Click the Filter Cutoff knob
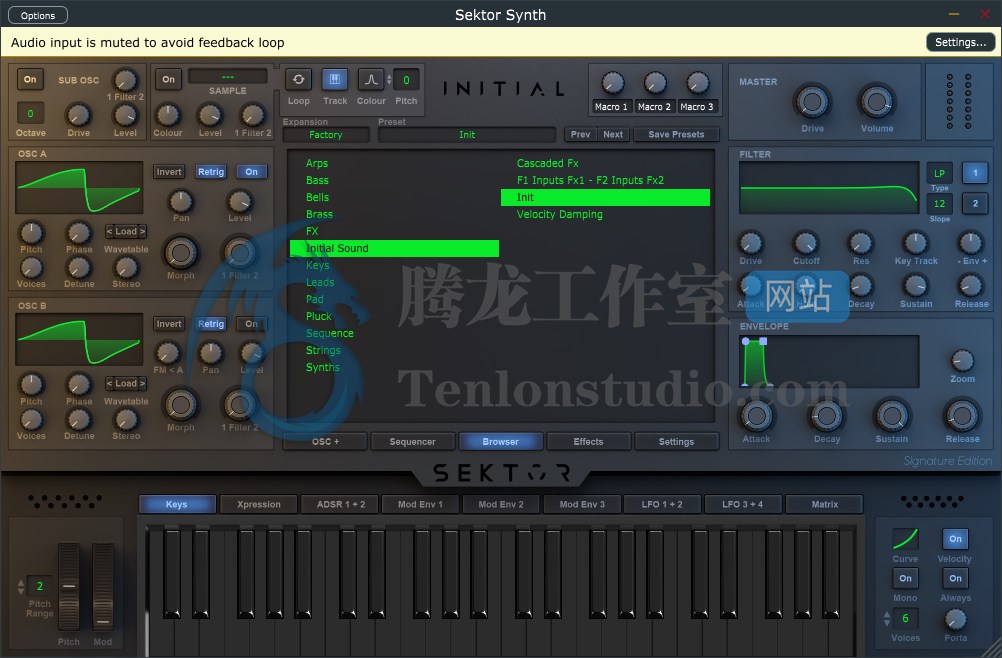 click(x=806, y=243)
